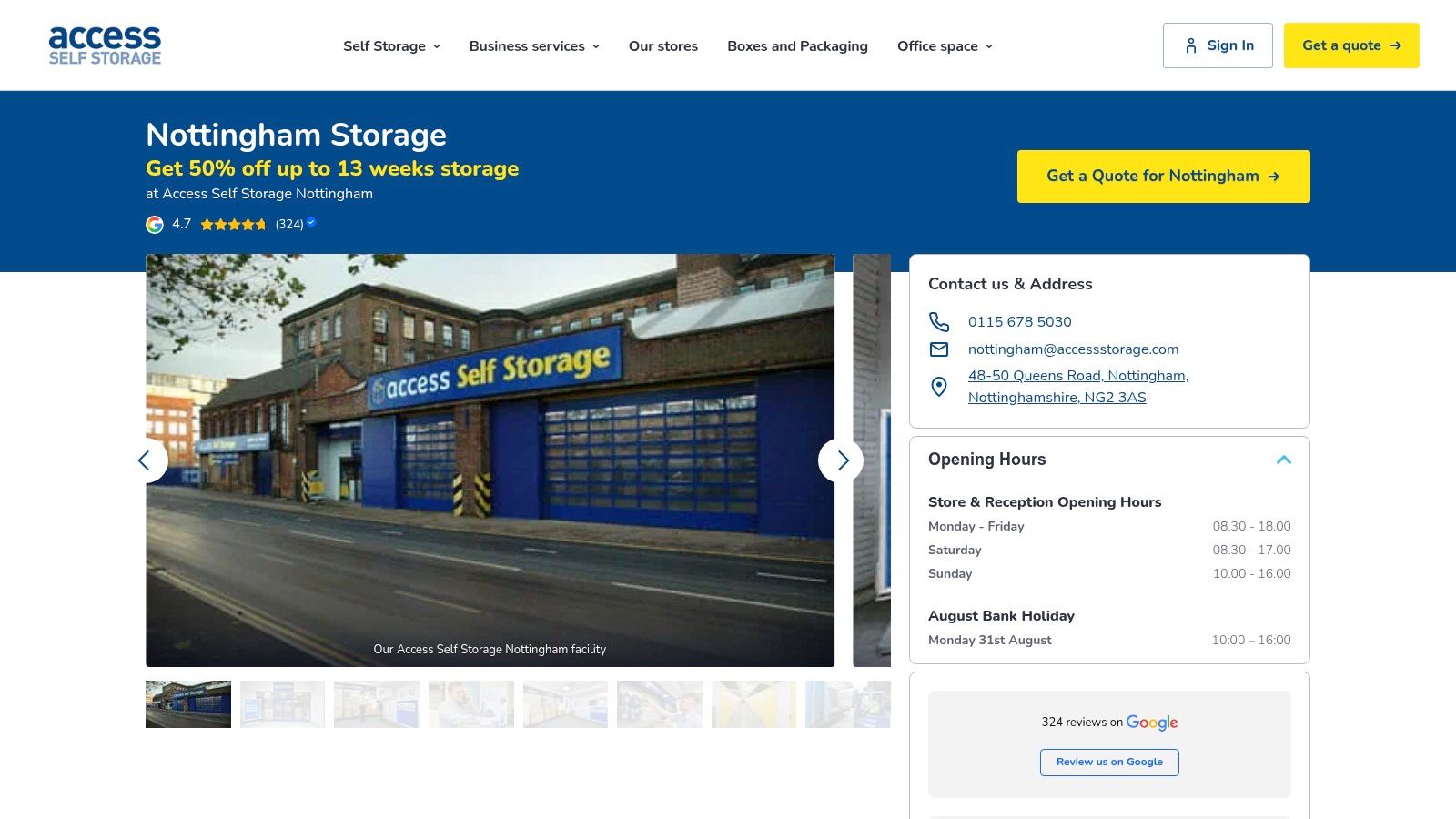Open the 48-50 Queens Road address link
This screenshot has height=819, width=1456.
[x=1078, y=387]
